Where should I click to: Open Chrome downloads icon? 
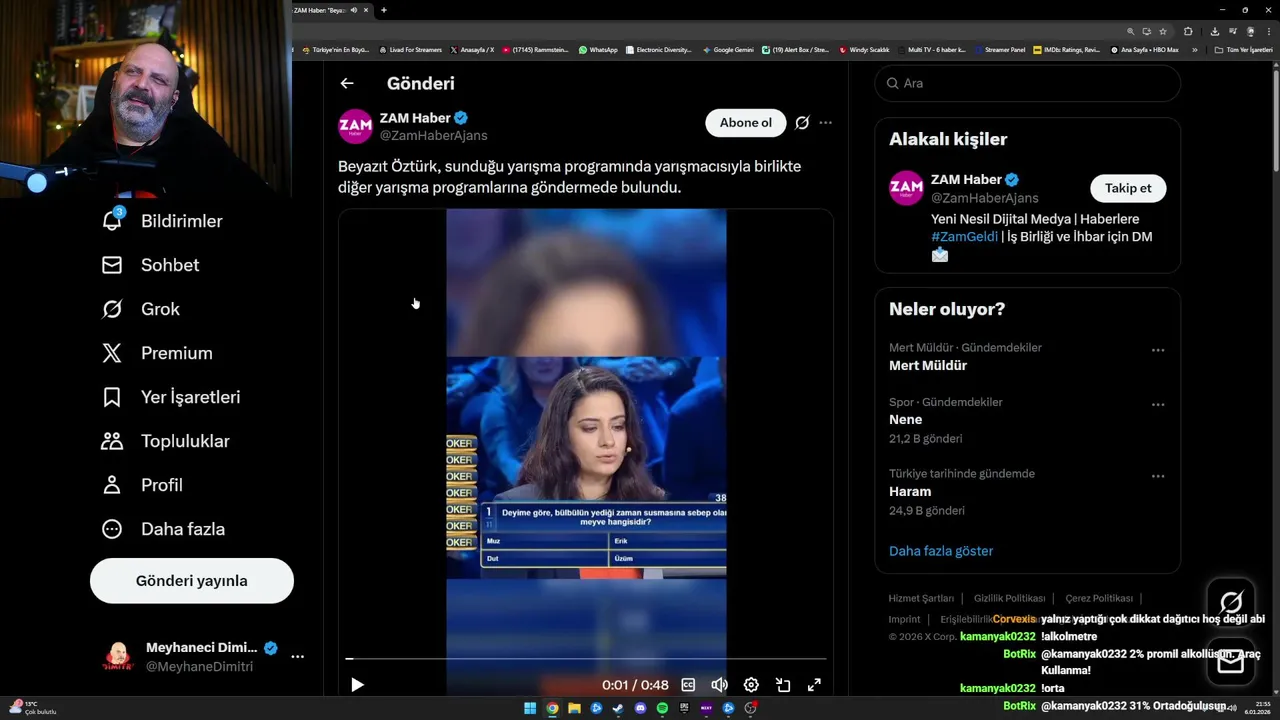point(1215,31)
